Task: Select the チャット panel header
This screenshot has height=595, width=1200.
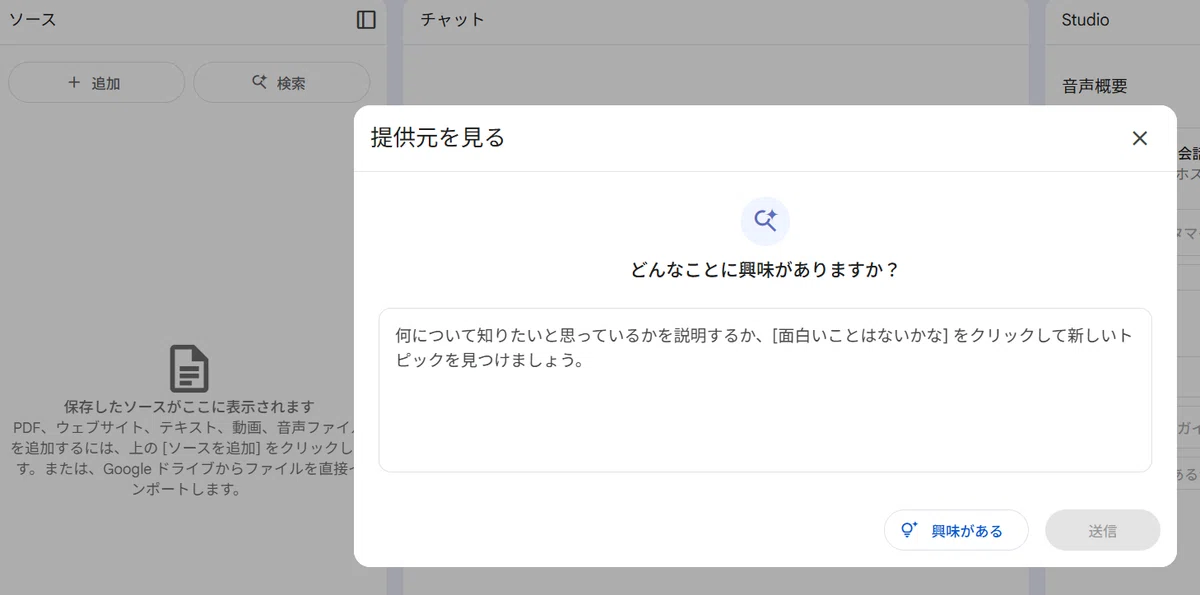Action: pyautogui.click(x=453, y=19)
